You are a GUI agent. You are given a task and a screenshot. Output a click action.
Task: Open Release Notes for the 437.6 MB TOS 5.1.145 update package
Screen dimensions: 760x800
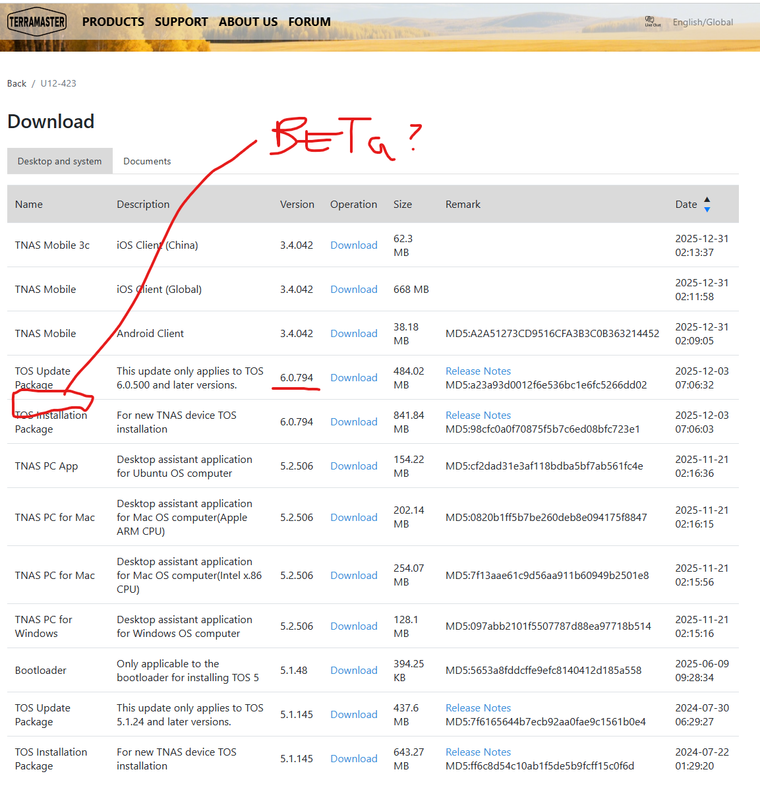pyautogui.click(x=478, y=708)
